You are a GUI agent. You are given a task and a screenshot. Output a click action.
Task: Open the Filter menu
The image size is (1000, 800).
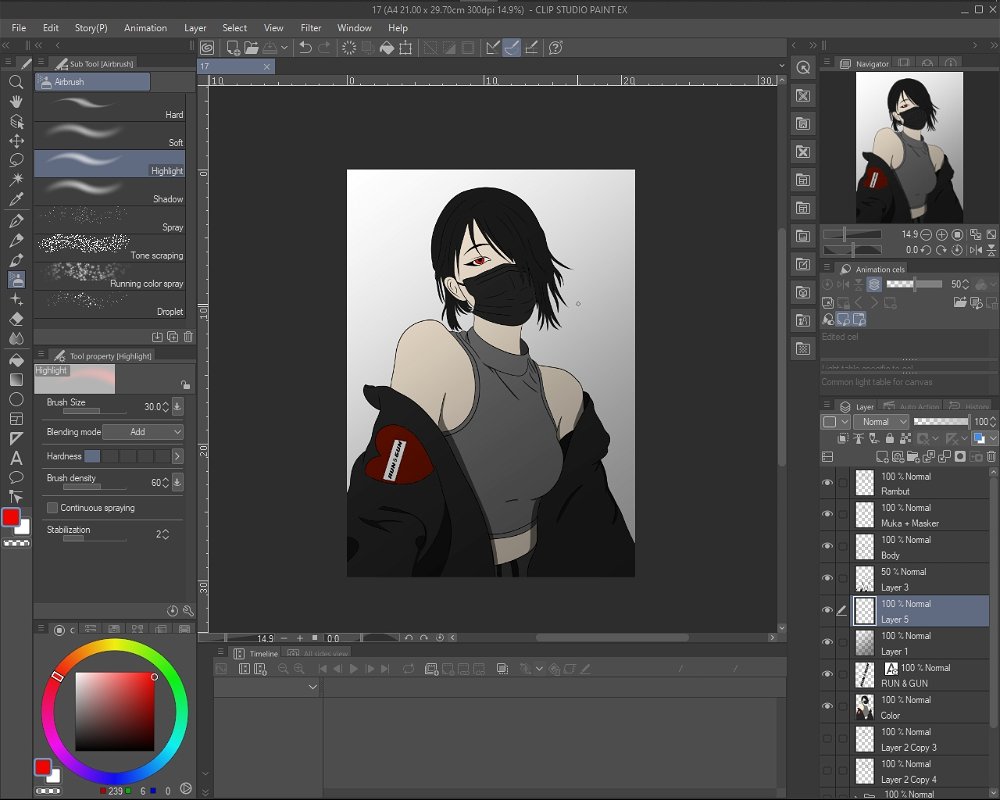coord(311,28)
